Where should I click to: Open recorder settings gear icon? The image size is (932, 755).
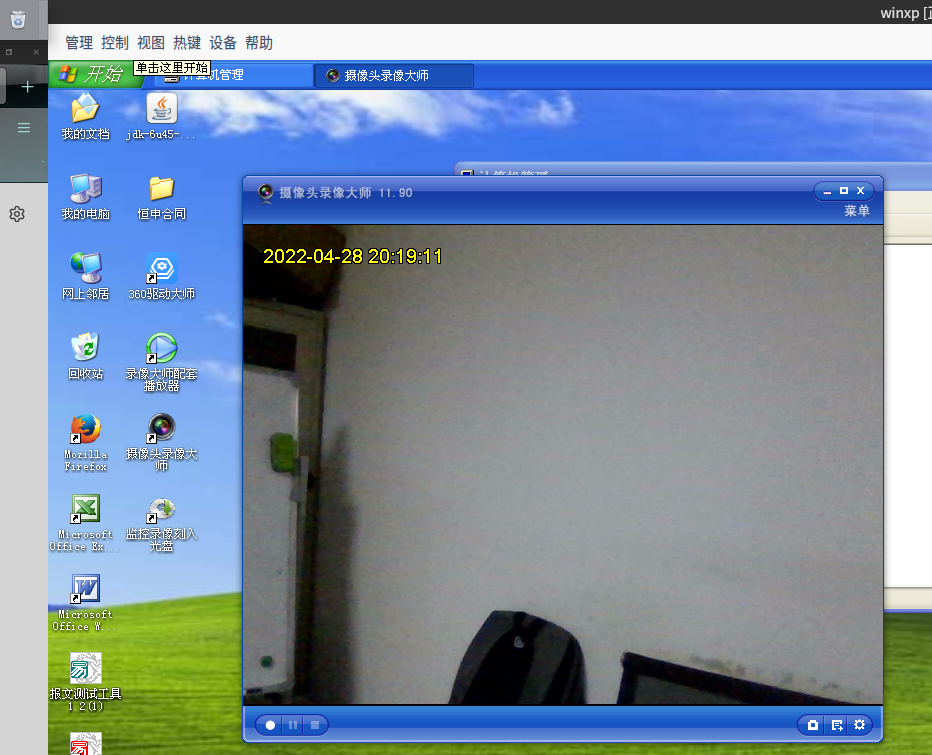click(x=859, y=725)
